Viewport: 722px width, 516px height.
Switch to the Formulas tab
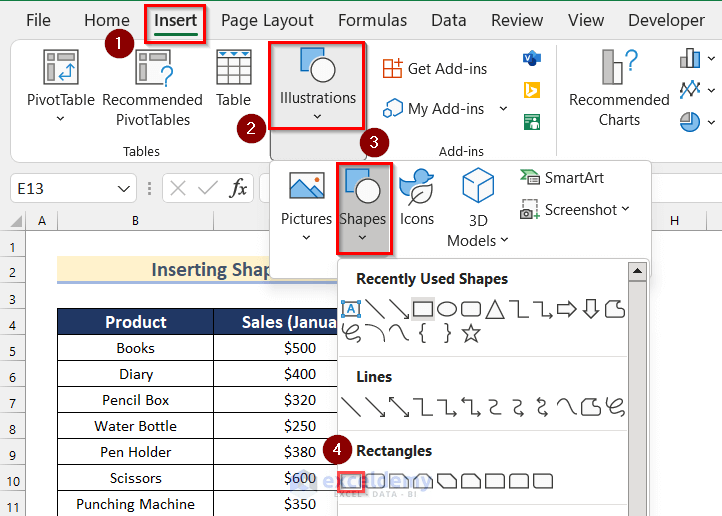click(373, 20)
